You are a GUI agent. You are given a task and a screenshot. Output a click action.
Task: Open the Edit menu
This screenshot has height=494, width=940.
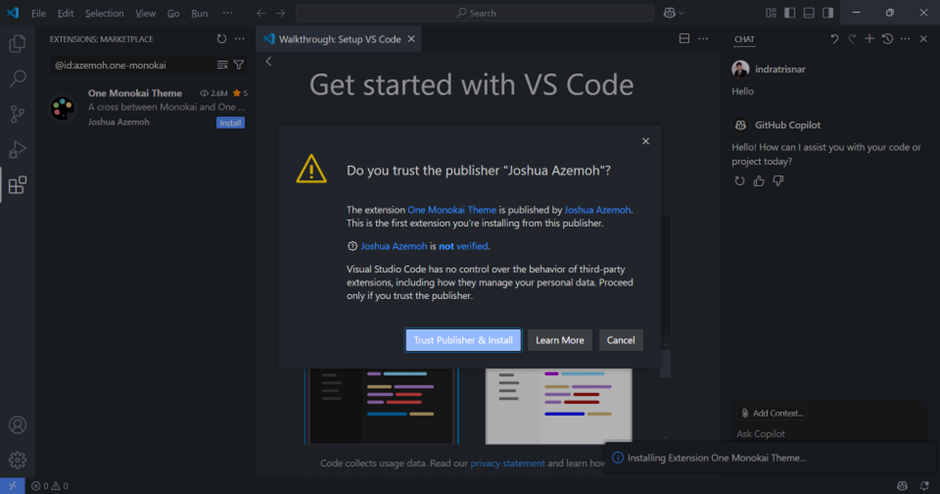point(65,13)
